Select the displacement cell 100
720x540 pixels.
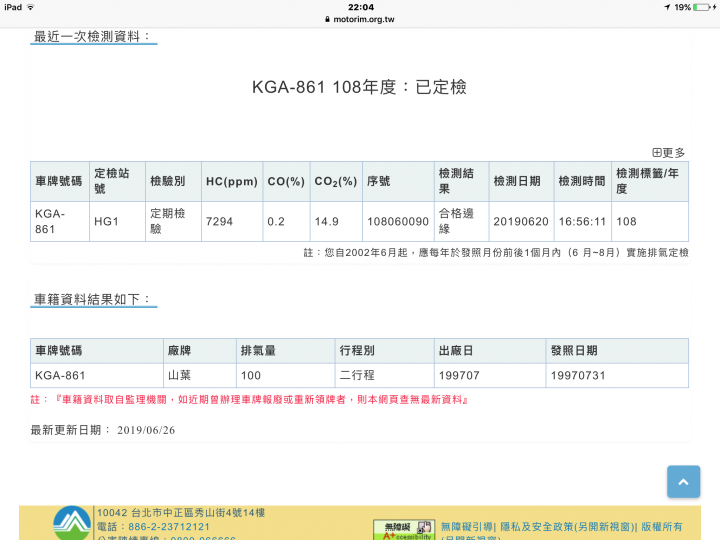285,376
